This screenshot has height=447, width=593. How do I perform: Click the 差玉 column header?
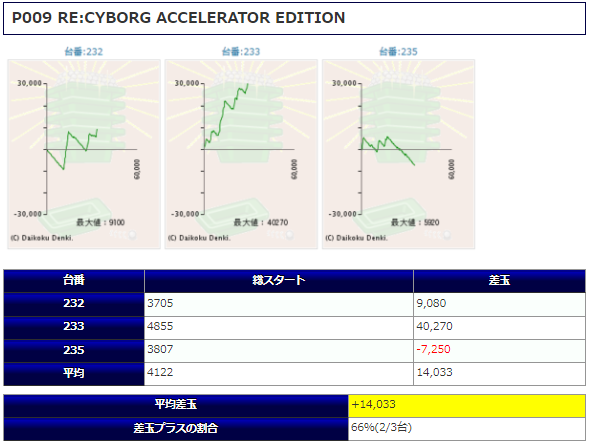500,281
